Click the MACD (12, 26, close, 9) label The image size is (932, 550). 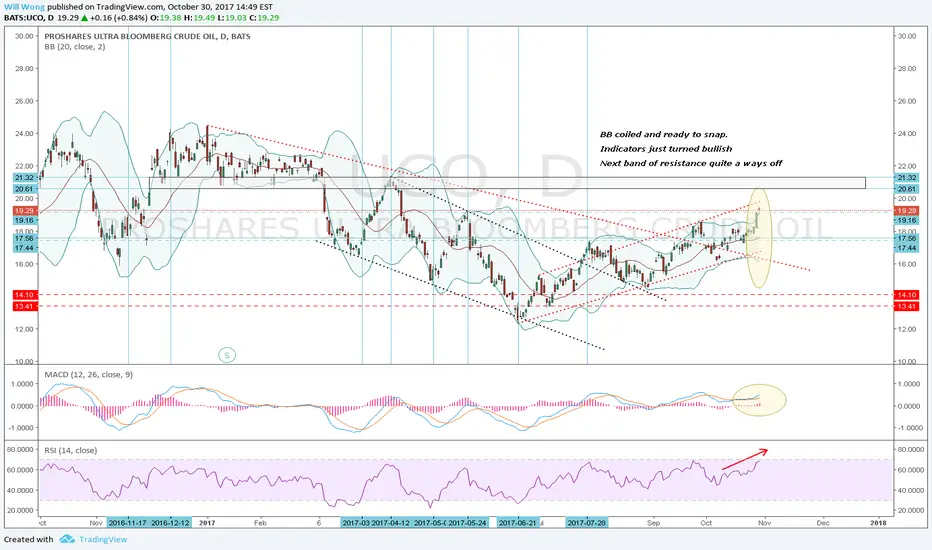pos(89,375)
